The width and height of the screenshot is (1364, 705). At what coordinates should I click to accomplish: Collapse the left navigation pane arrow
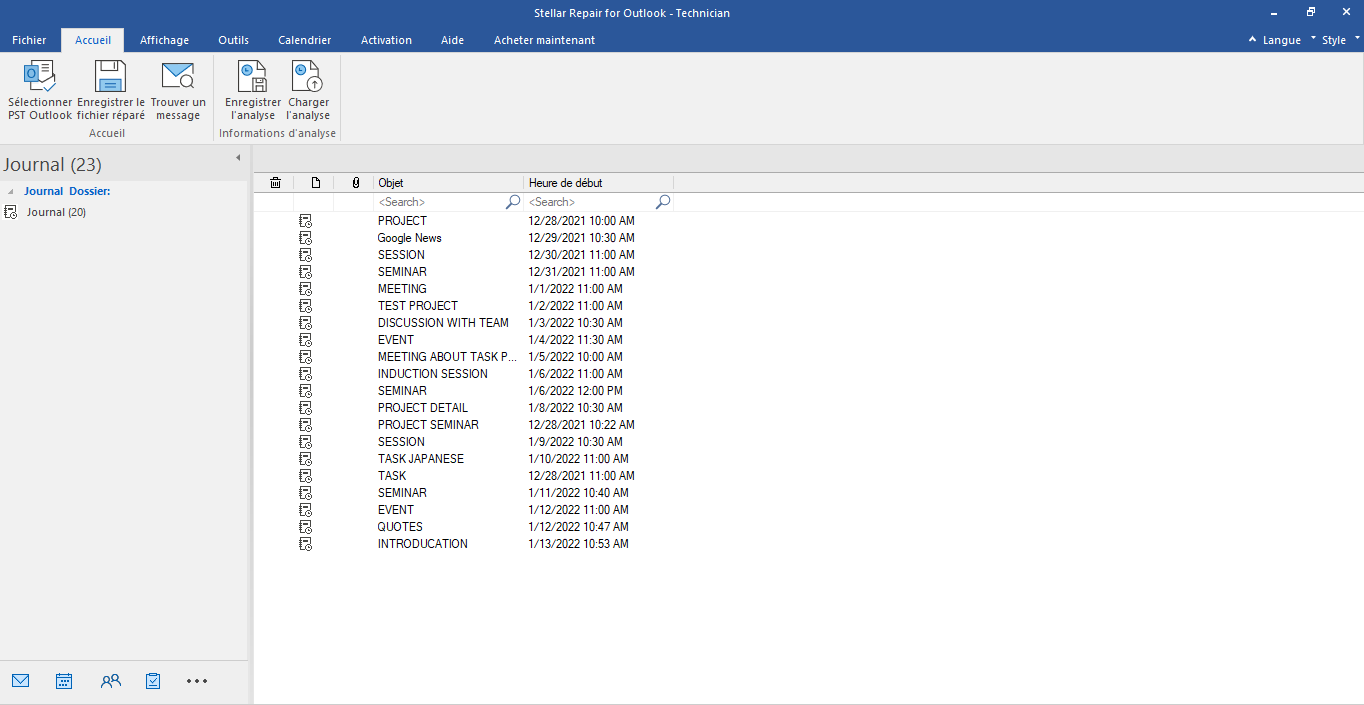point(238,158)
